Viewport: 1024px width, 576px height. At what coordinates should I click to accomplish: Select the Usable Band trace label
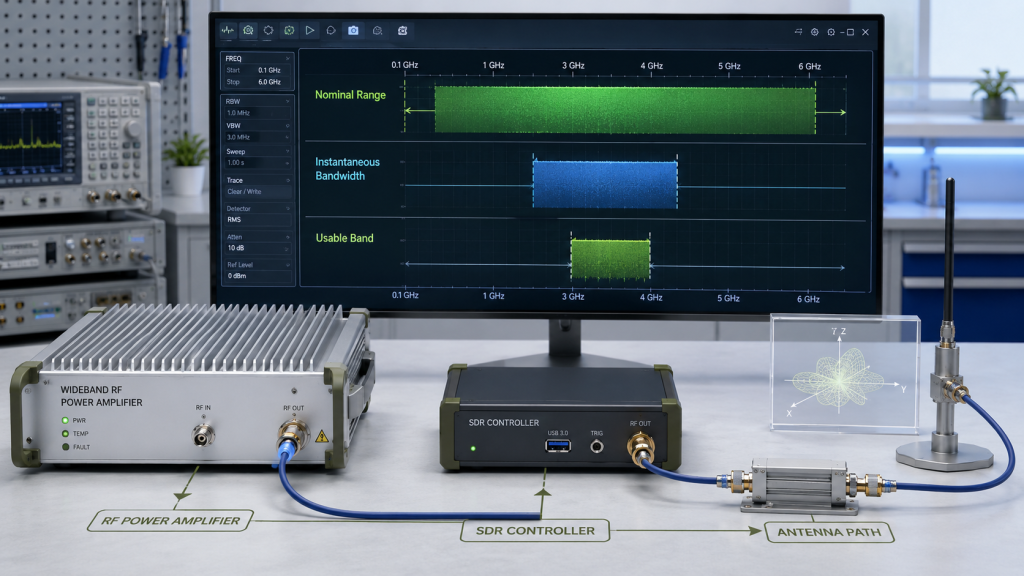344,238
